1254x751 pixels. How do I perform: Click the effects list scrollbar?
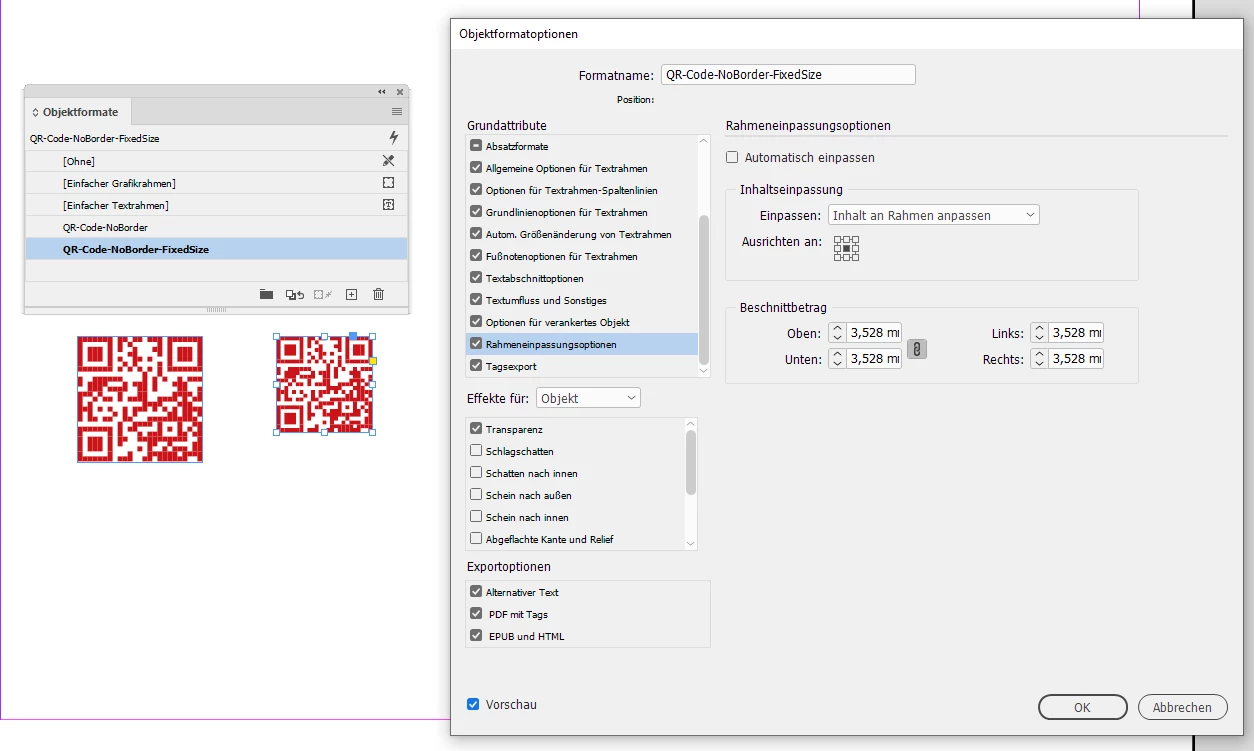point(691,462)
